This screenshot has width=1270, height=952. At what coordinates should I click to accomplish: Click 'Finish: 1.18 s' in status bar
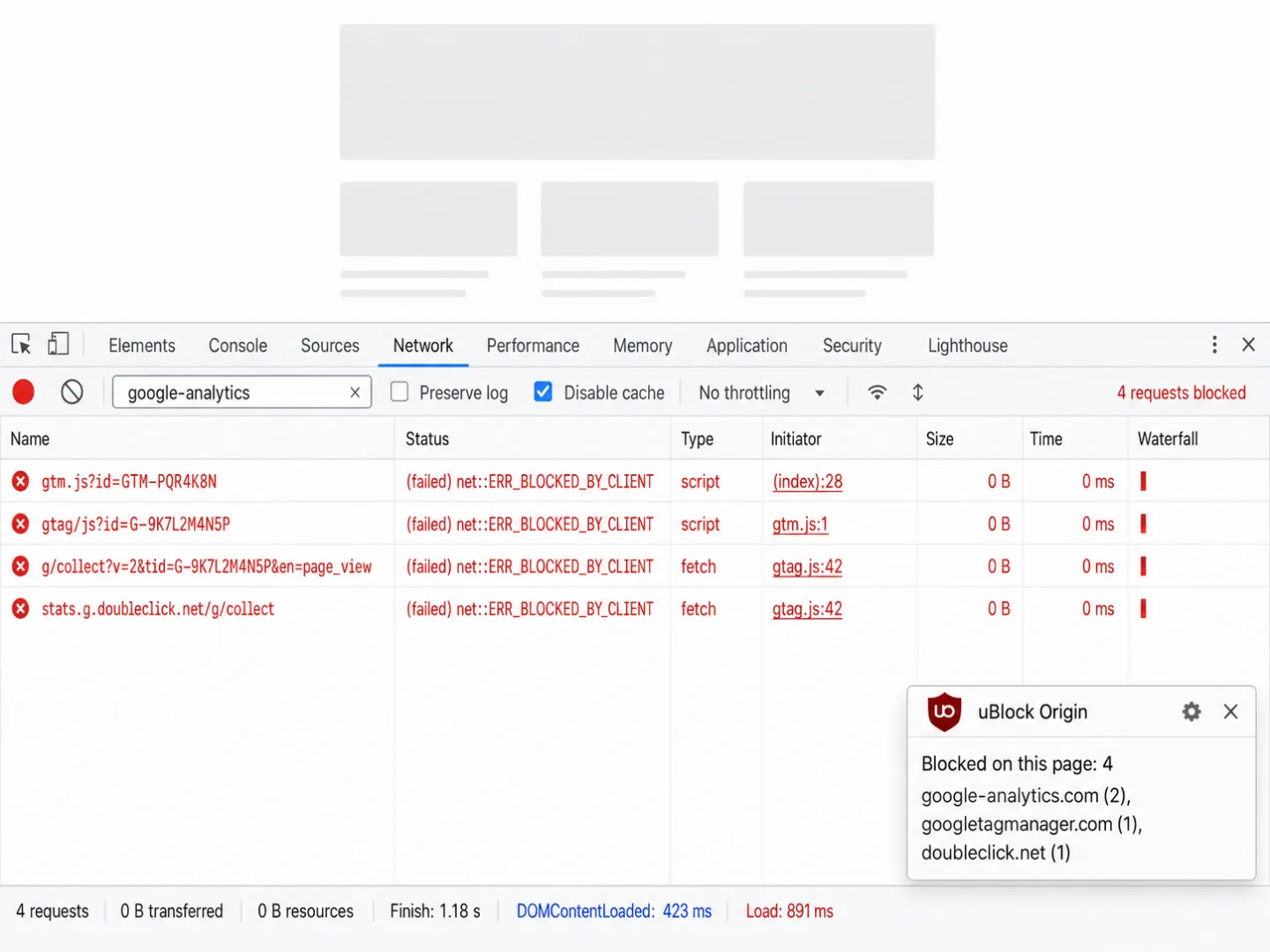(435, 911)
